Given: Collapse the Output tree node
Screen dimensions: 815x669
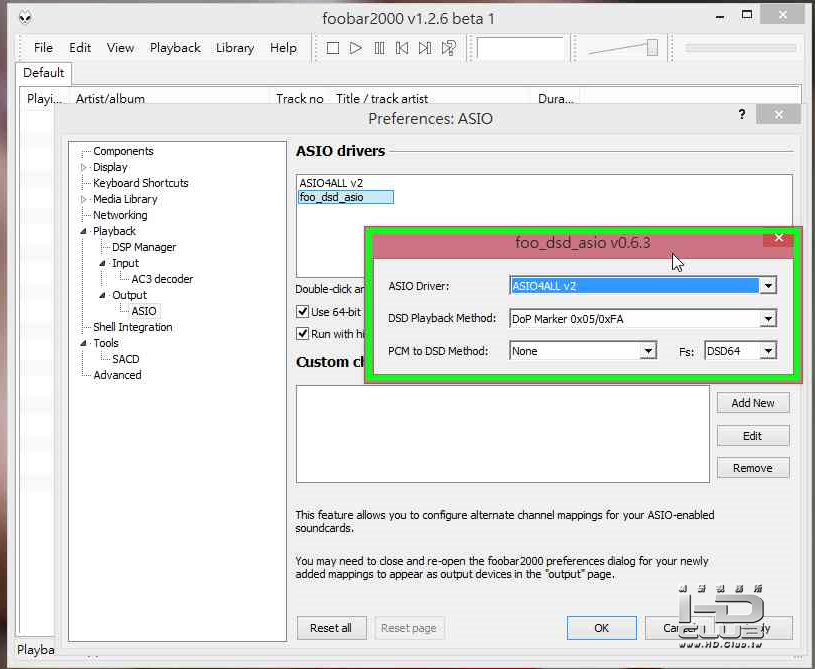Looking at the screenshot, I should [102, 295].
